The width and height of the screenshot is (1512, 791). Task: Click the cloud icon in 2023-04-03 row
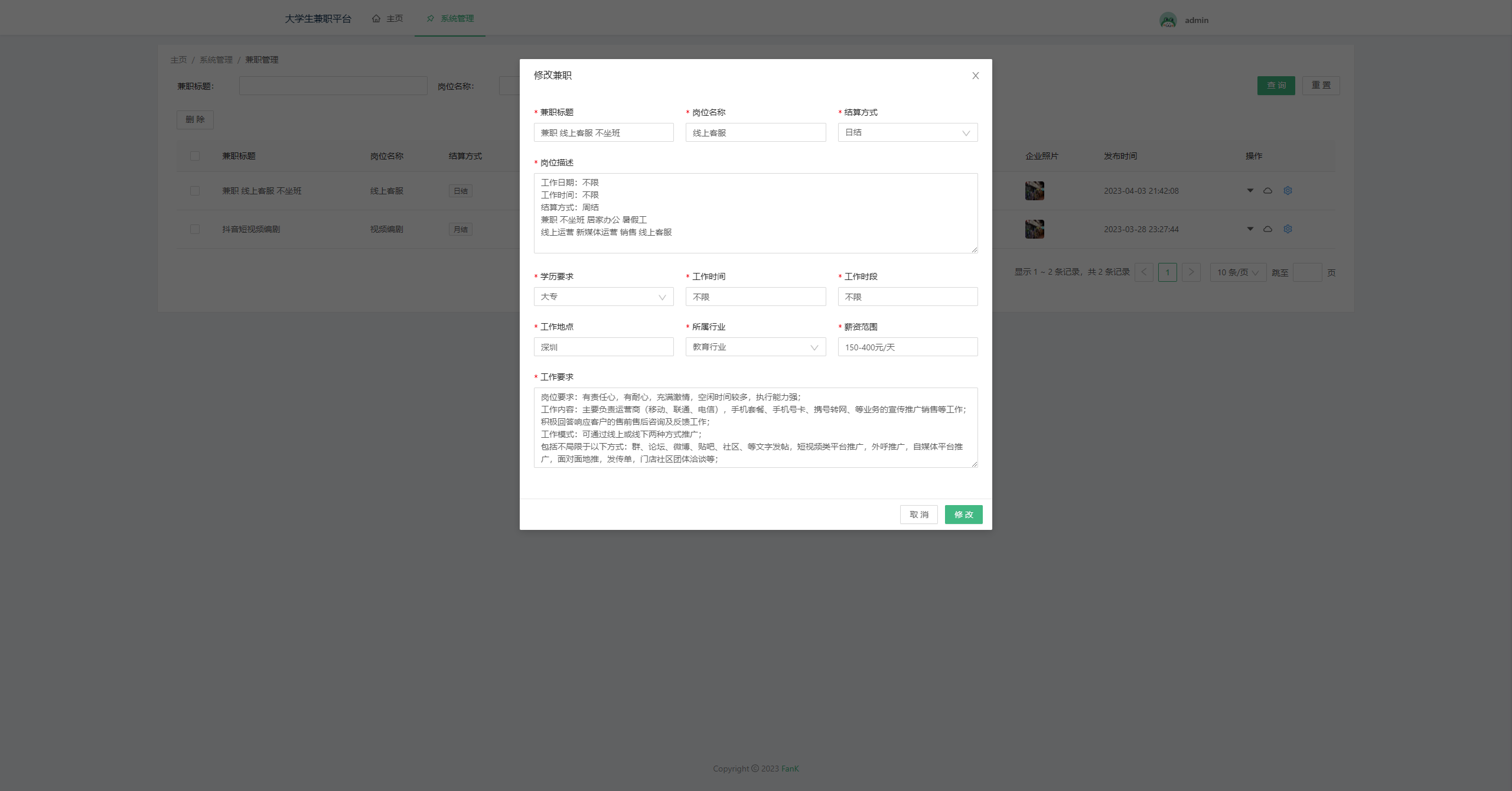(x=1267, y=190)
